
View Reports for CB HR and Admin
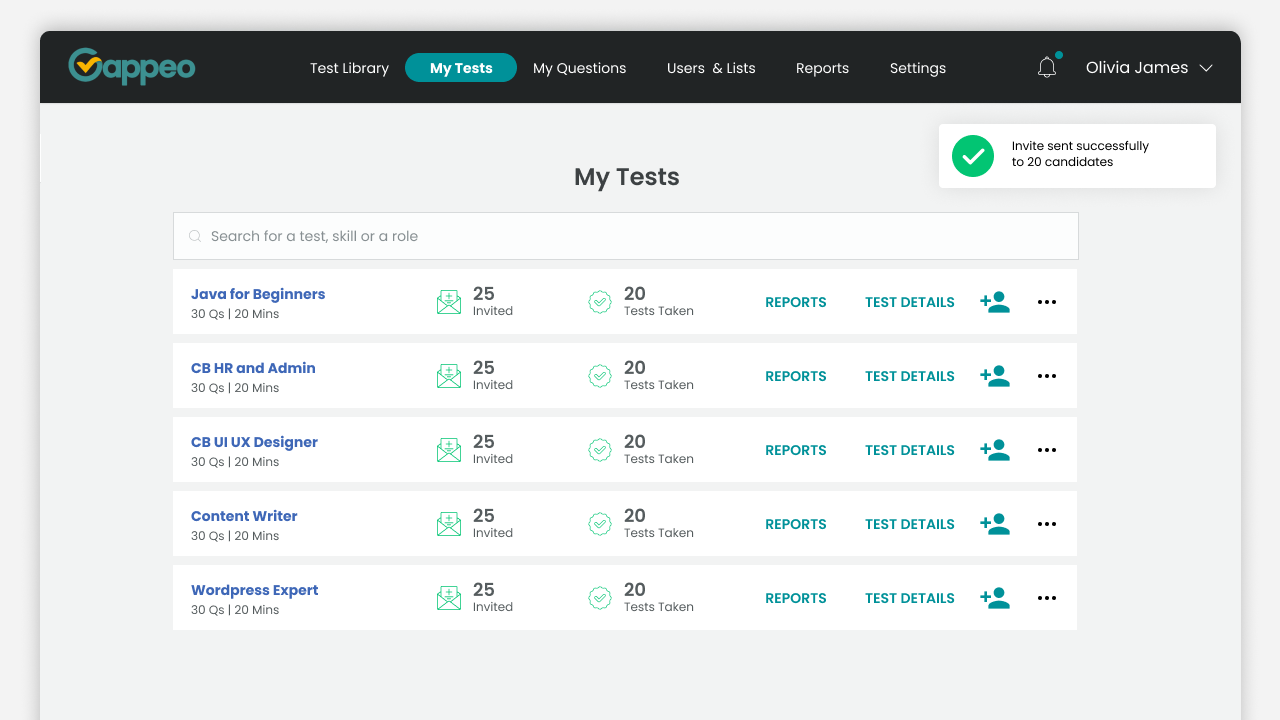(x=795, y=376)
